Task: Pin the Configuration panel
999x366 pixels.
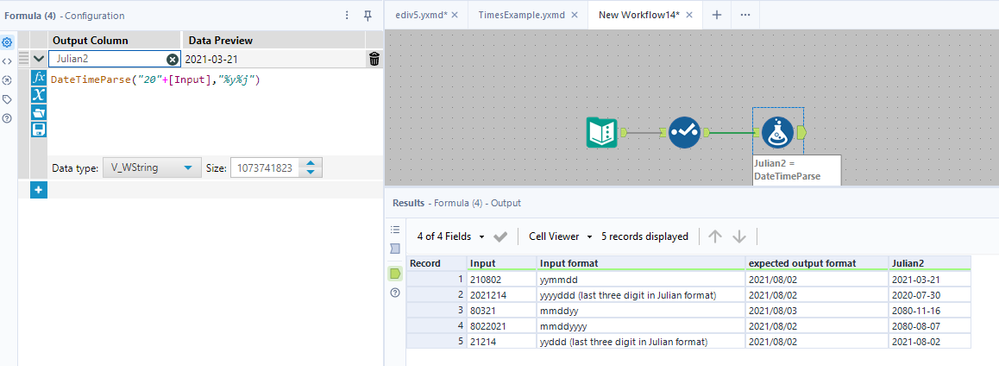Action: 367,15
